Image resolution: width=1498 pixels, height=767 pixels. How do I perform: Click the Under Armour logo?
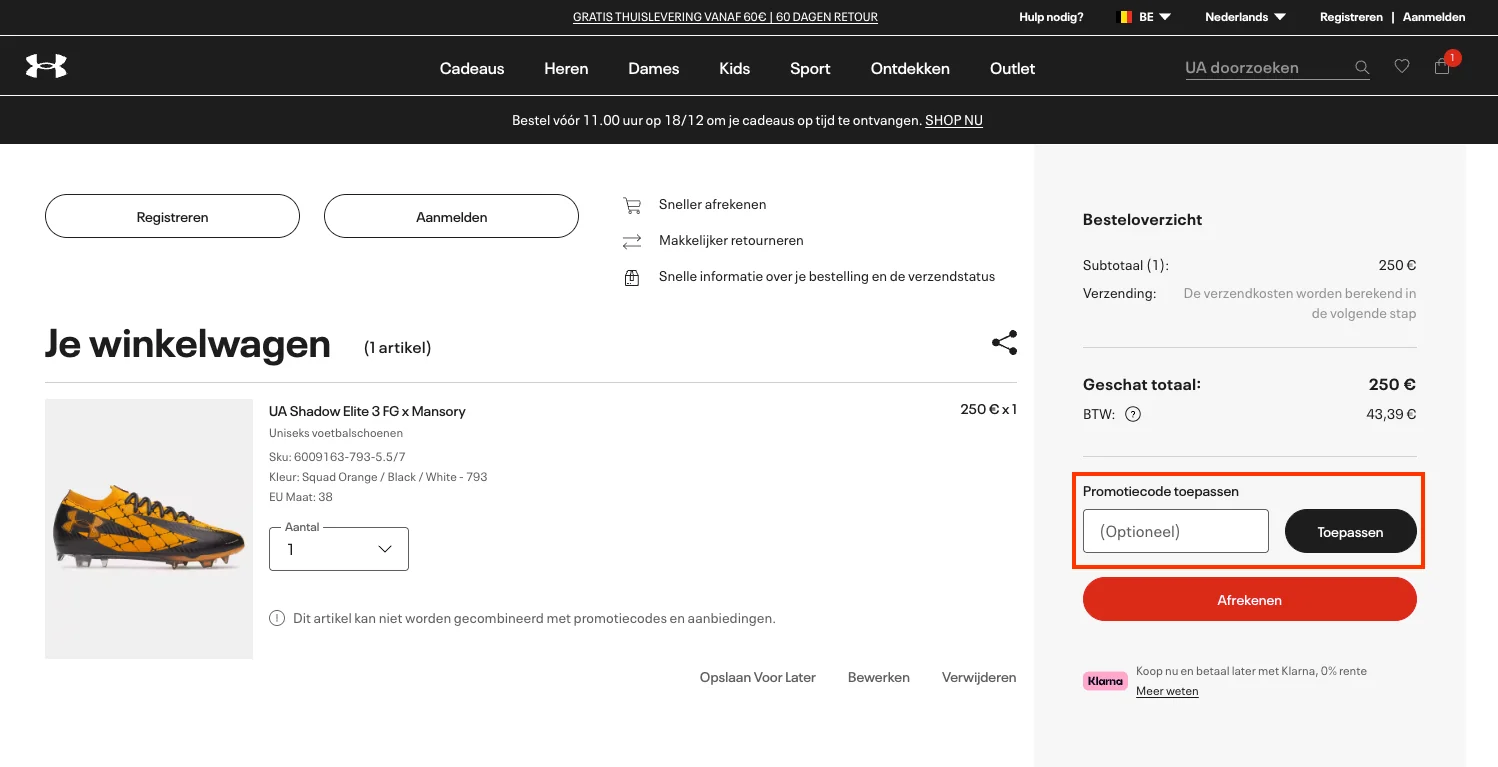(x=46, y=64)
